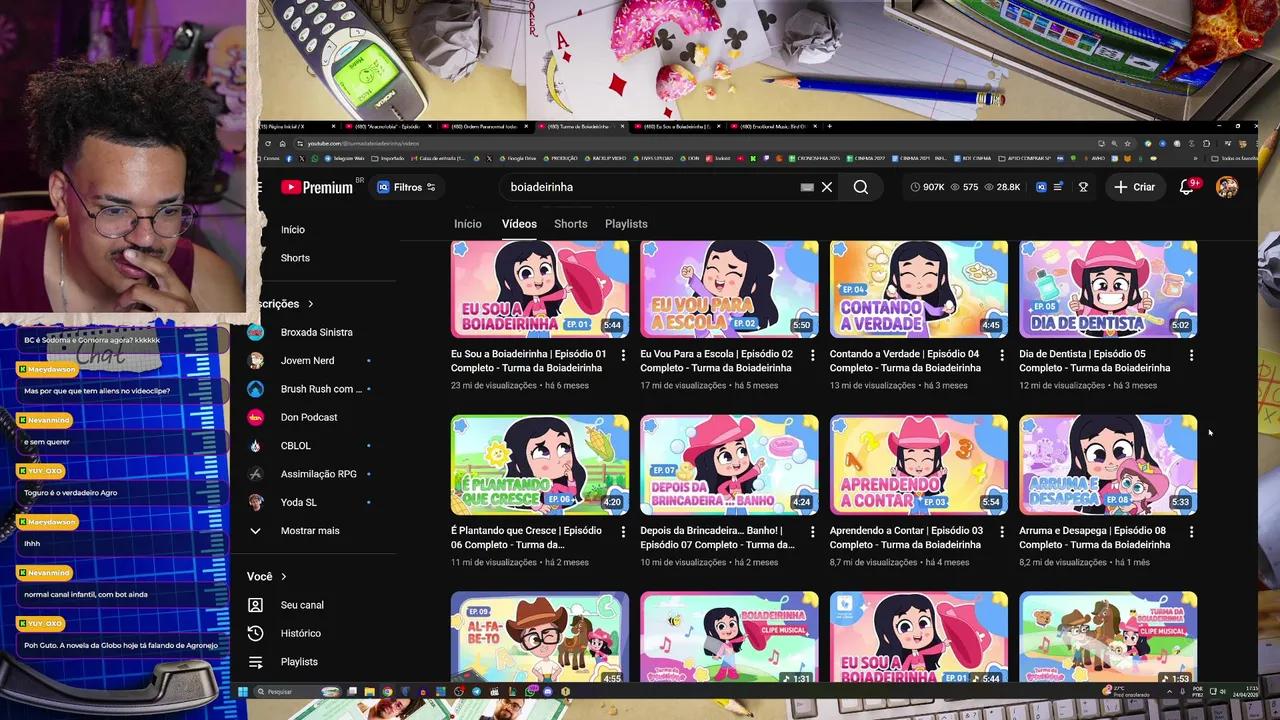Click the Playlists sidebar icon
The image size is (1280, 720).
coord(255,662)
